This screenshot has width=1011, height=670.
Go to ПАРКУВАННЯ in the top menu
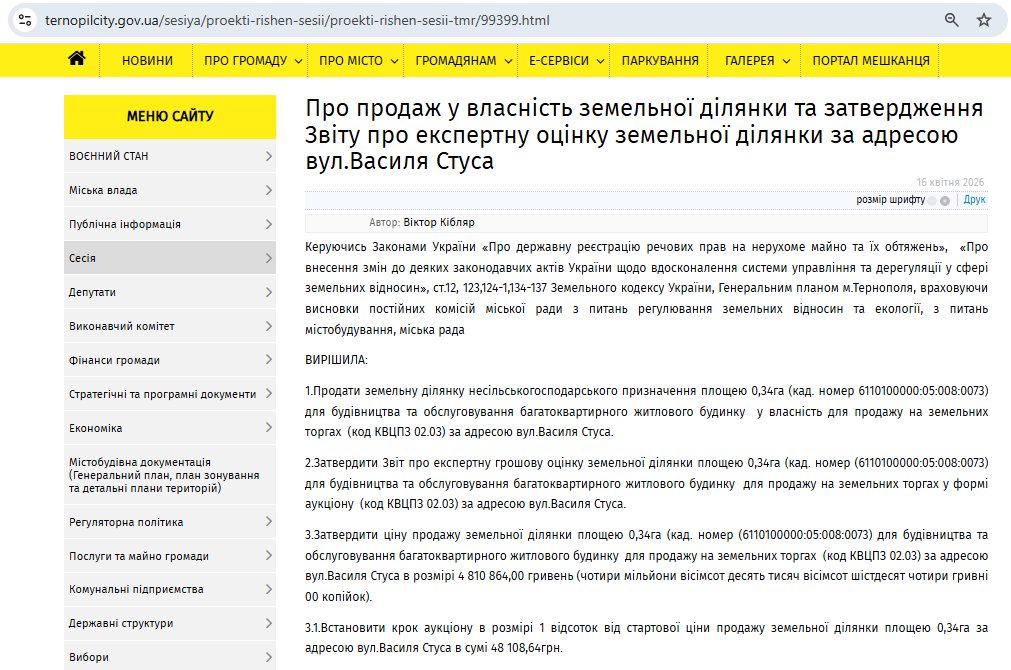(x=660, y=61)
